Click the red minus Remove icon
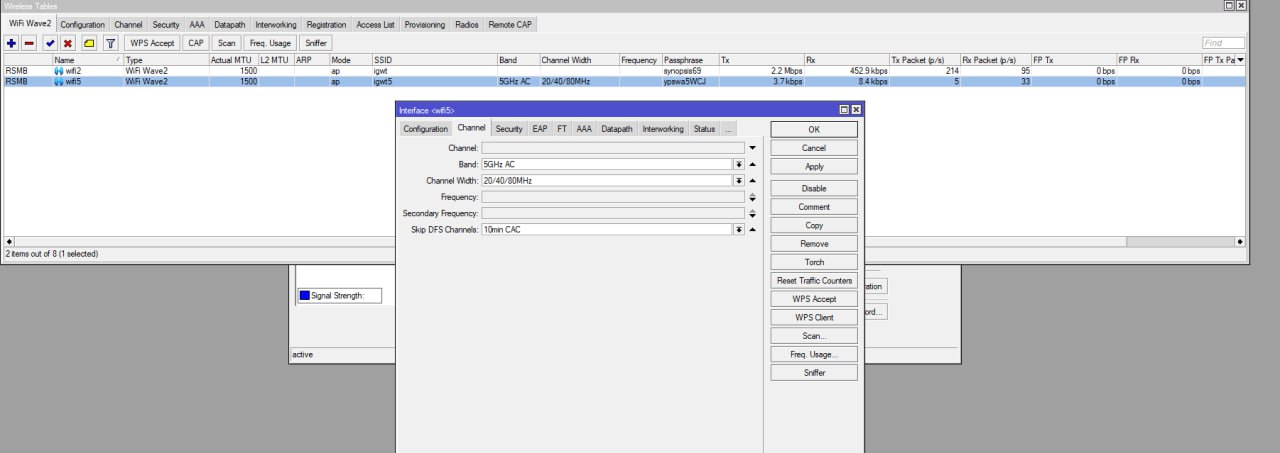 (29, 43)
